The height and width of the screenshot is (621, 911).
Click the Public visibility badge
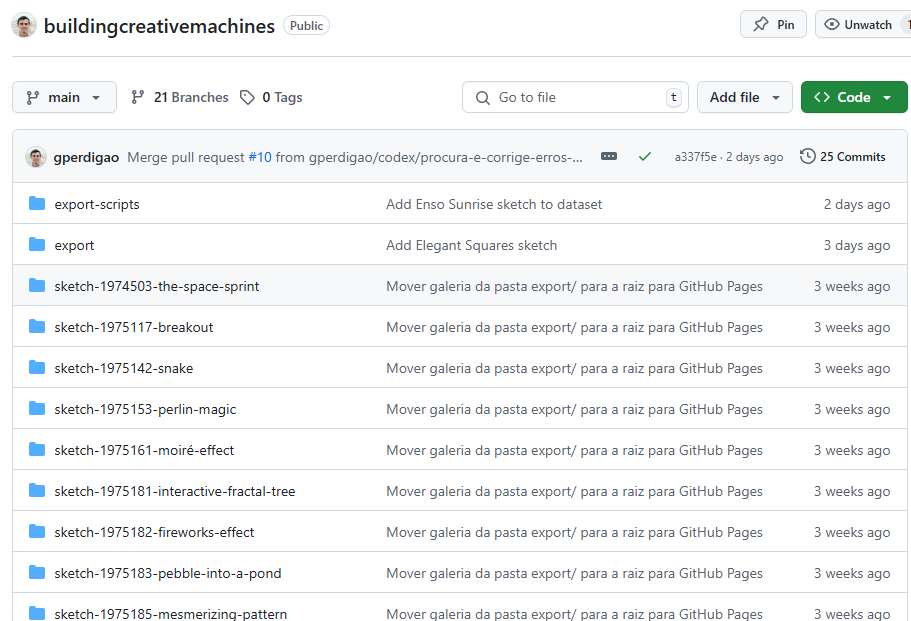coord(306,26)
